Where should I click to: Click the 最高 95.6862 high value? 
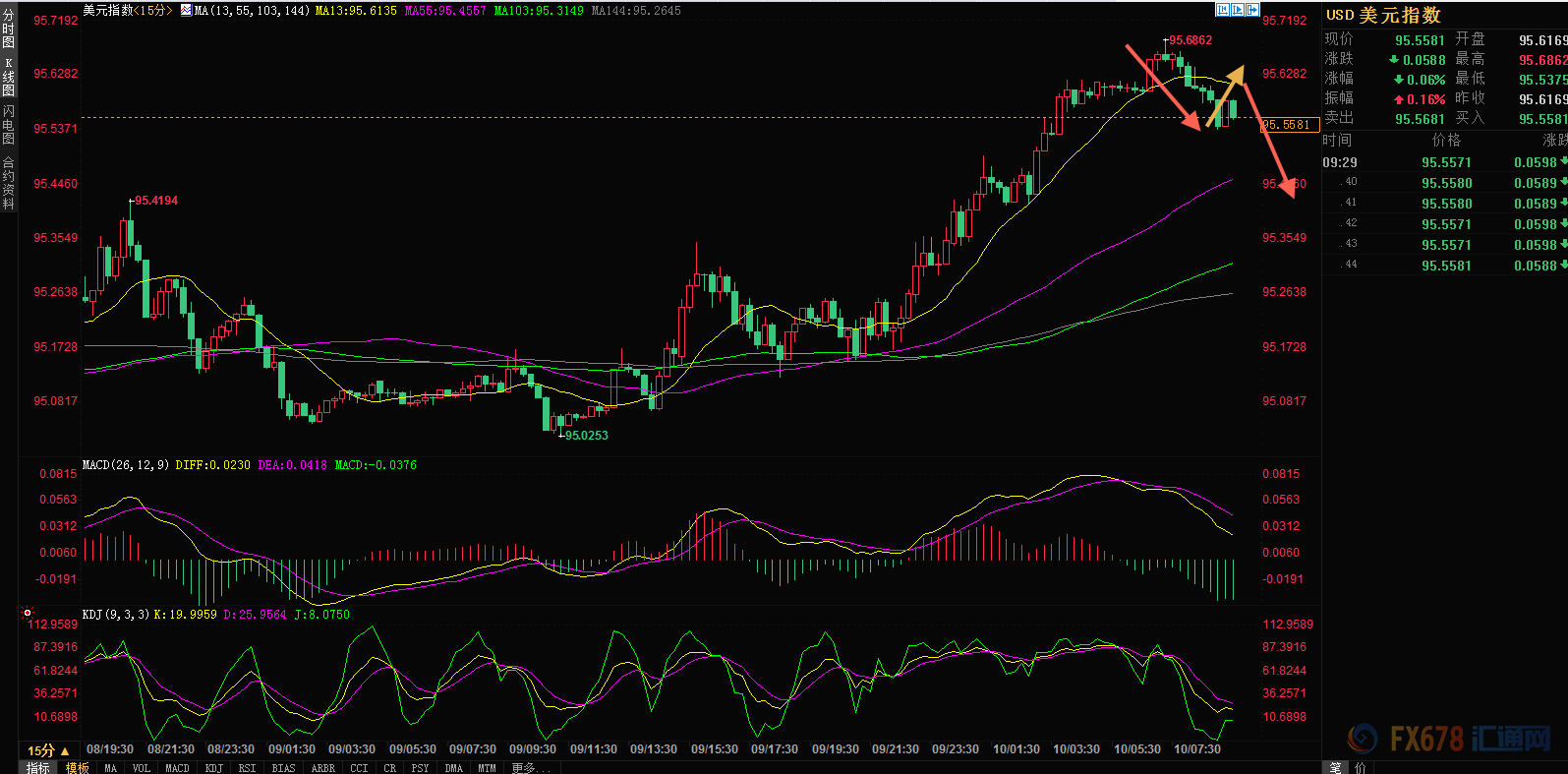pos(1542,60)
